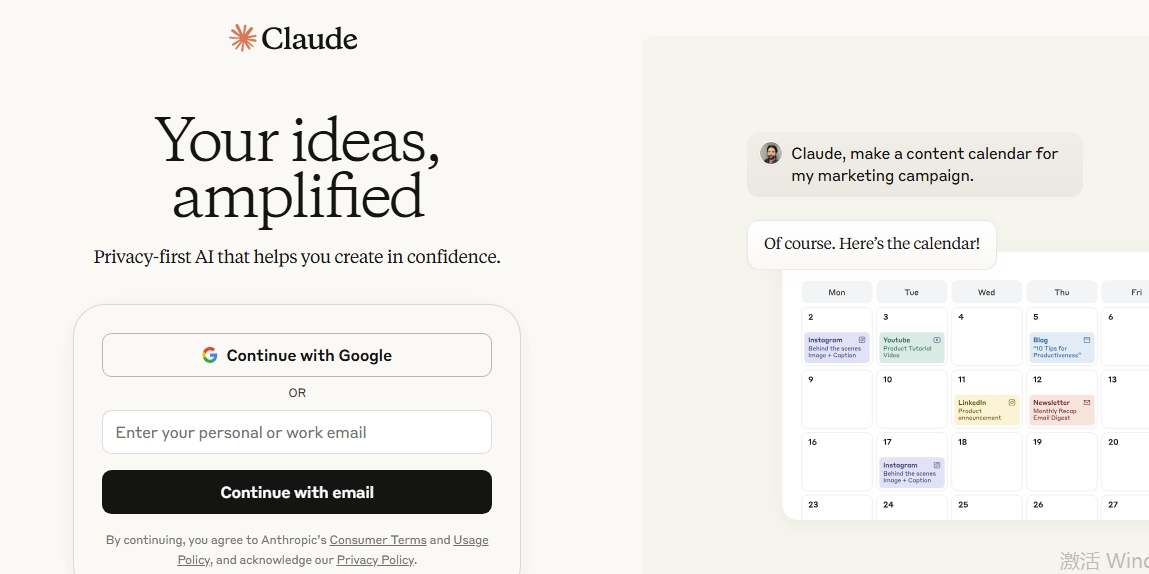Open the Consumer Terms link

(x=378, y=540)
